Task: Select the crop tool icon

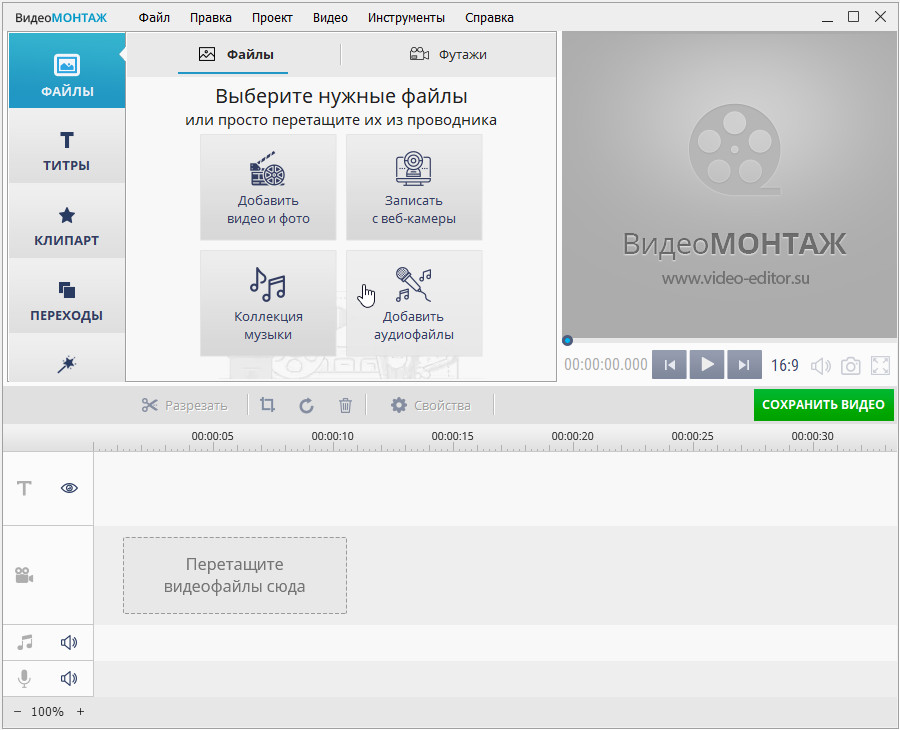Action: point(267,405)
